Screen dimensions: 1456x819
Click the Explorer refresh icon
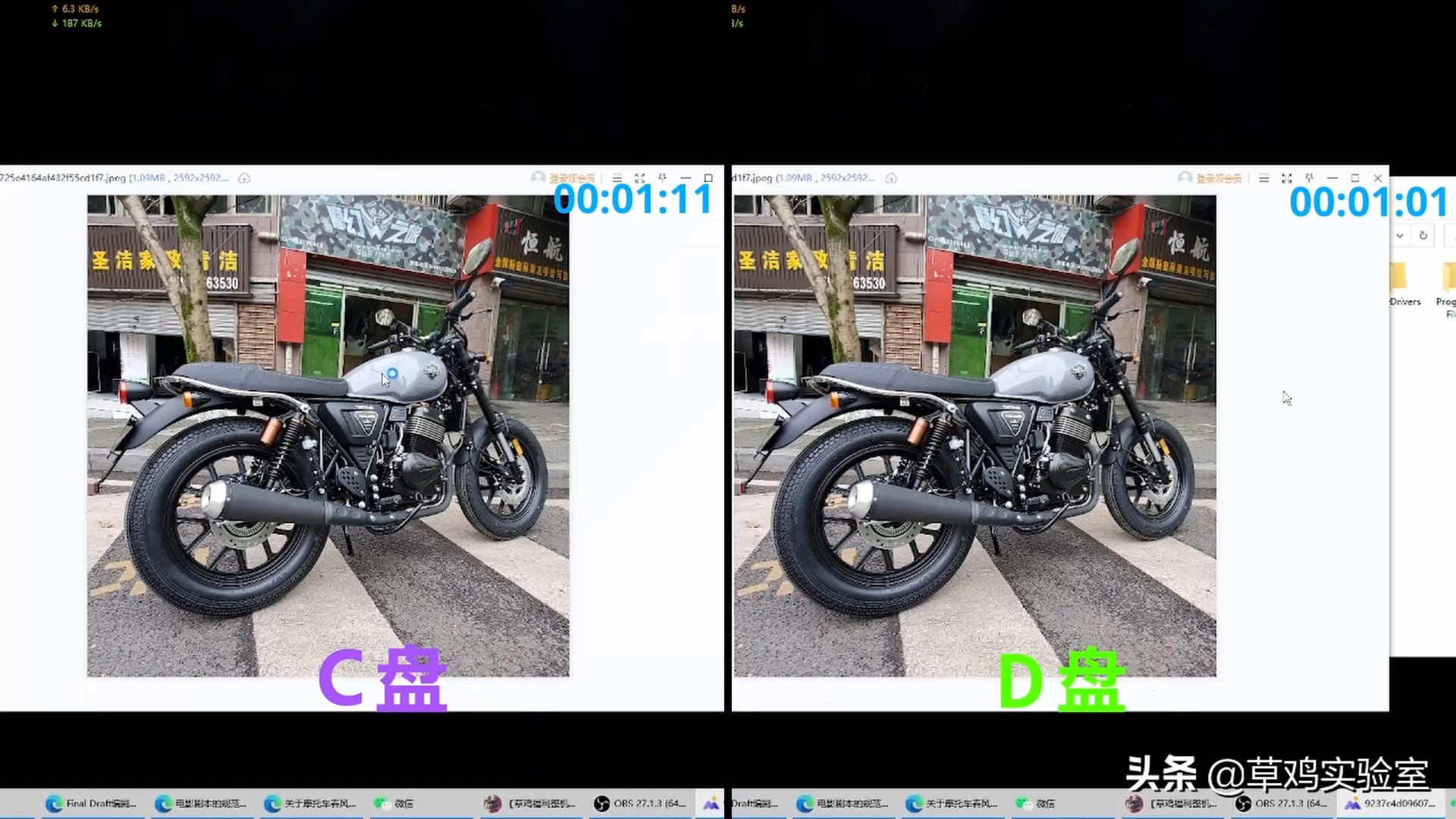tap(1423, 236)
